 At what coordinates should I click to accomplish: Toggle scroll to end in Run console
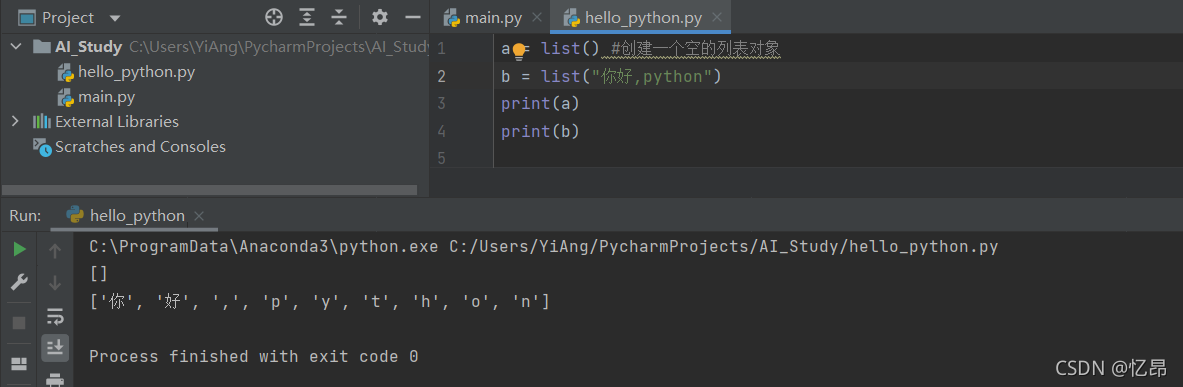pos(55,347)
